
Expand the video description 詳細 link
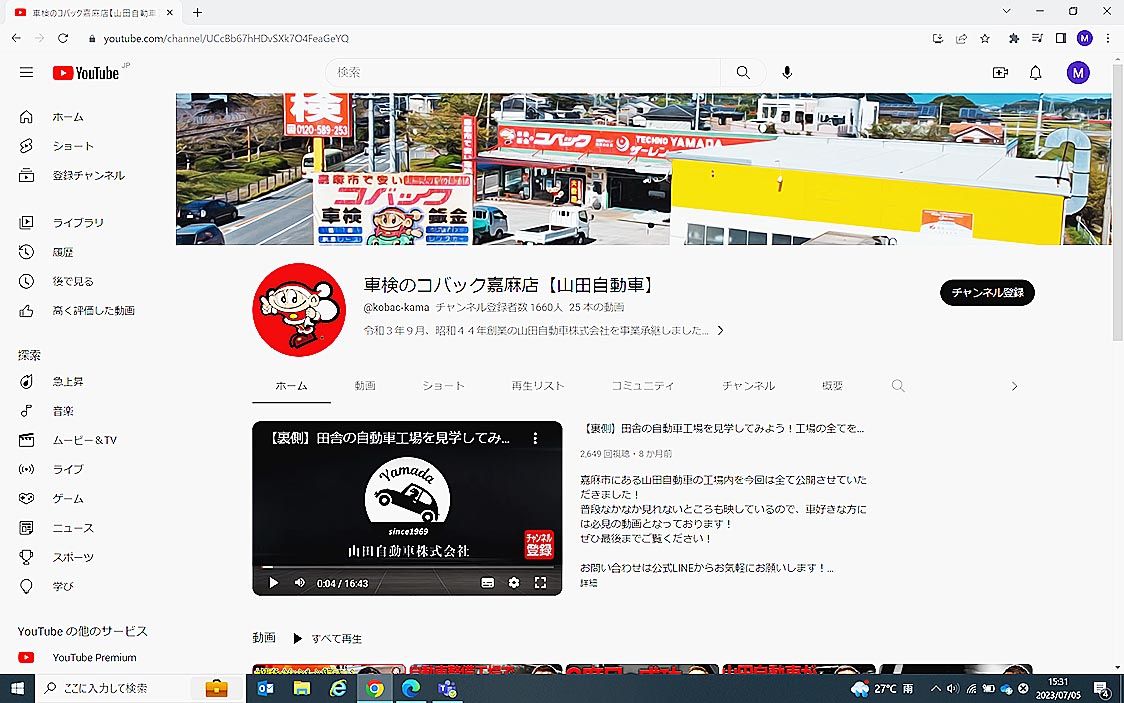(589, 583)
